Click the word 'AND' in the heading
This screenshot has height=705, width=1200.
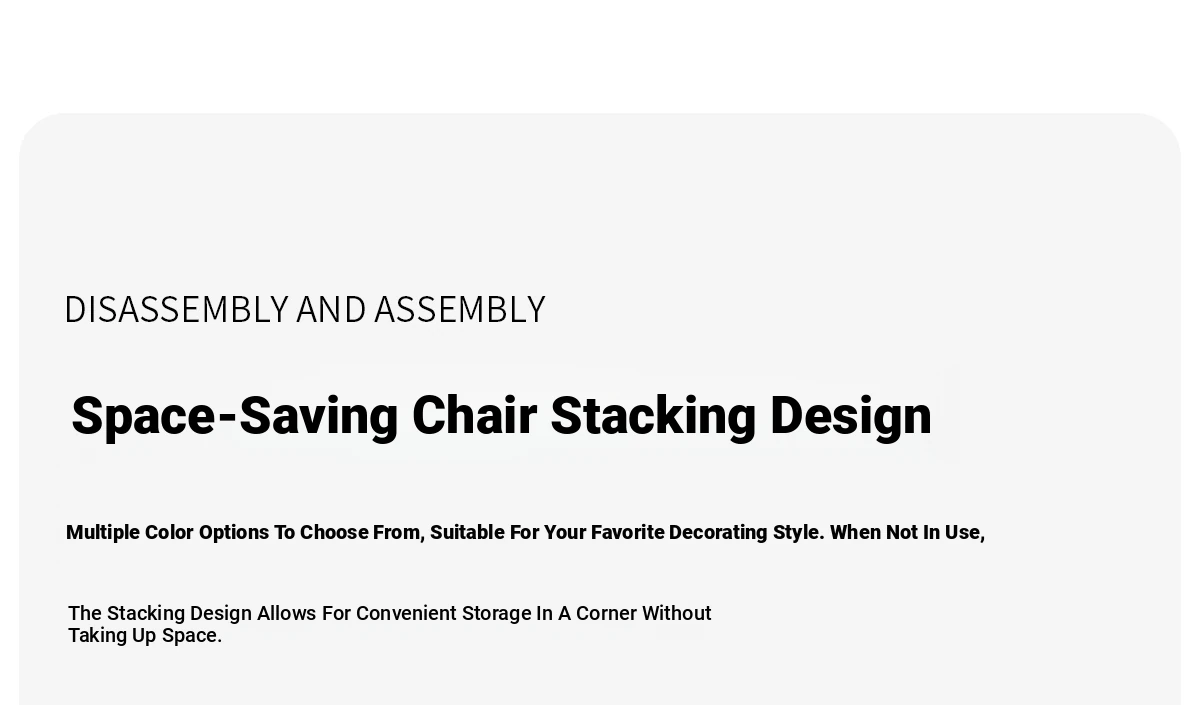[331, 309]
